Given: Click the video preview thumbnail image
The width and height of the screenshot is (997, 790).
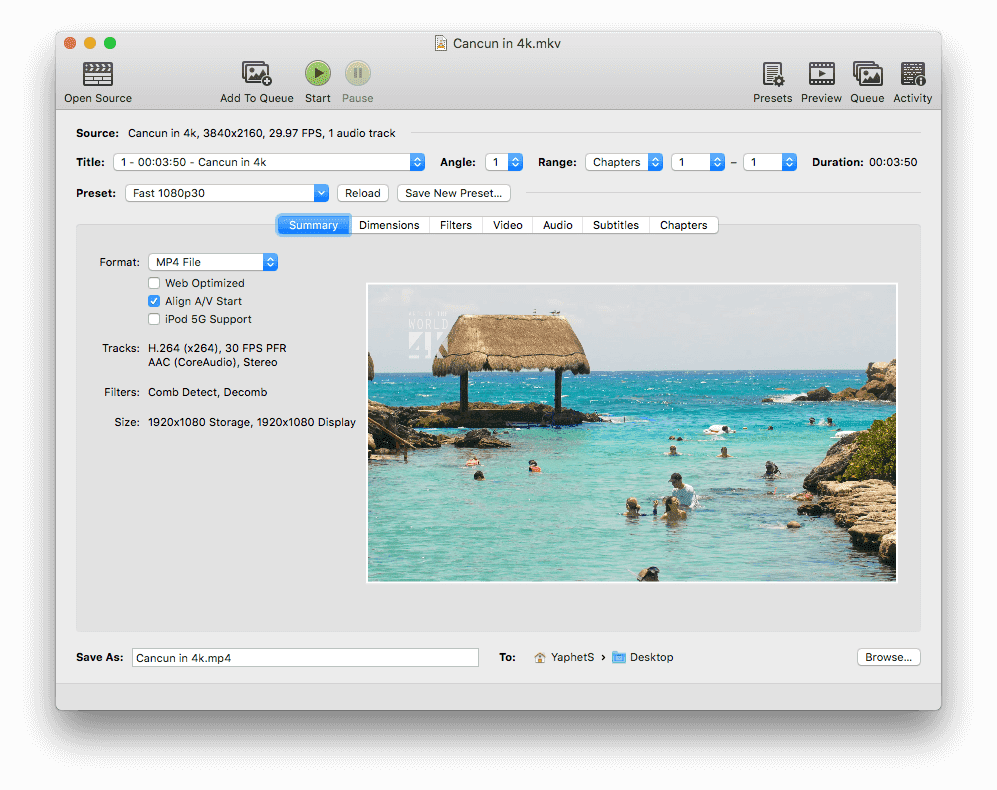Looking at the screenshot, I should (x=632, y=432).
